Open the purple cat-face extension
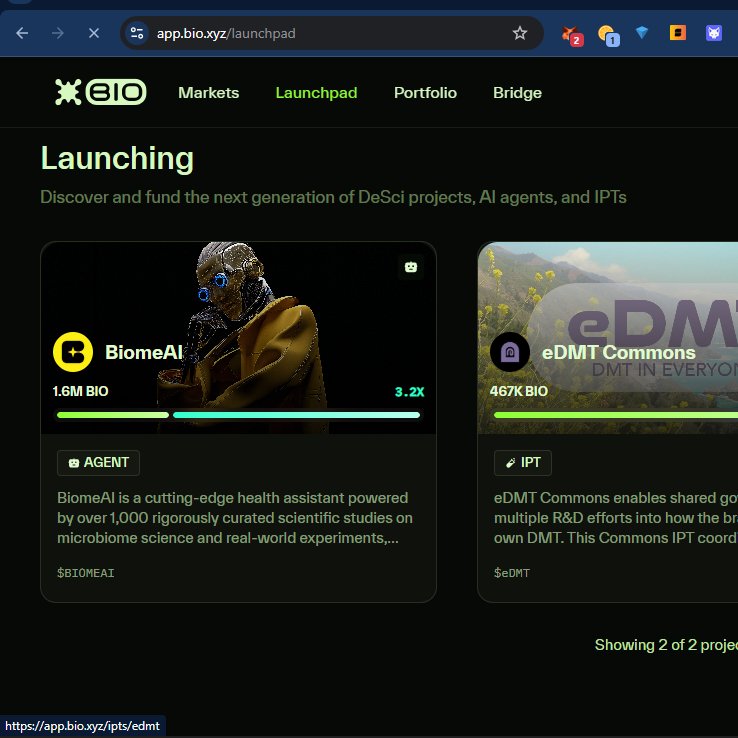The height and width of the screenshot is (738, 738). [x=714, y=33]
